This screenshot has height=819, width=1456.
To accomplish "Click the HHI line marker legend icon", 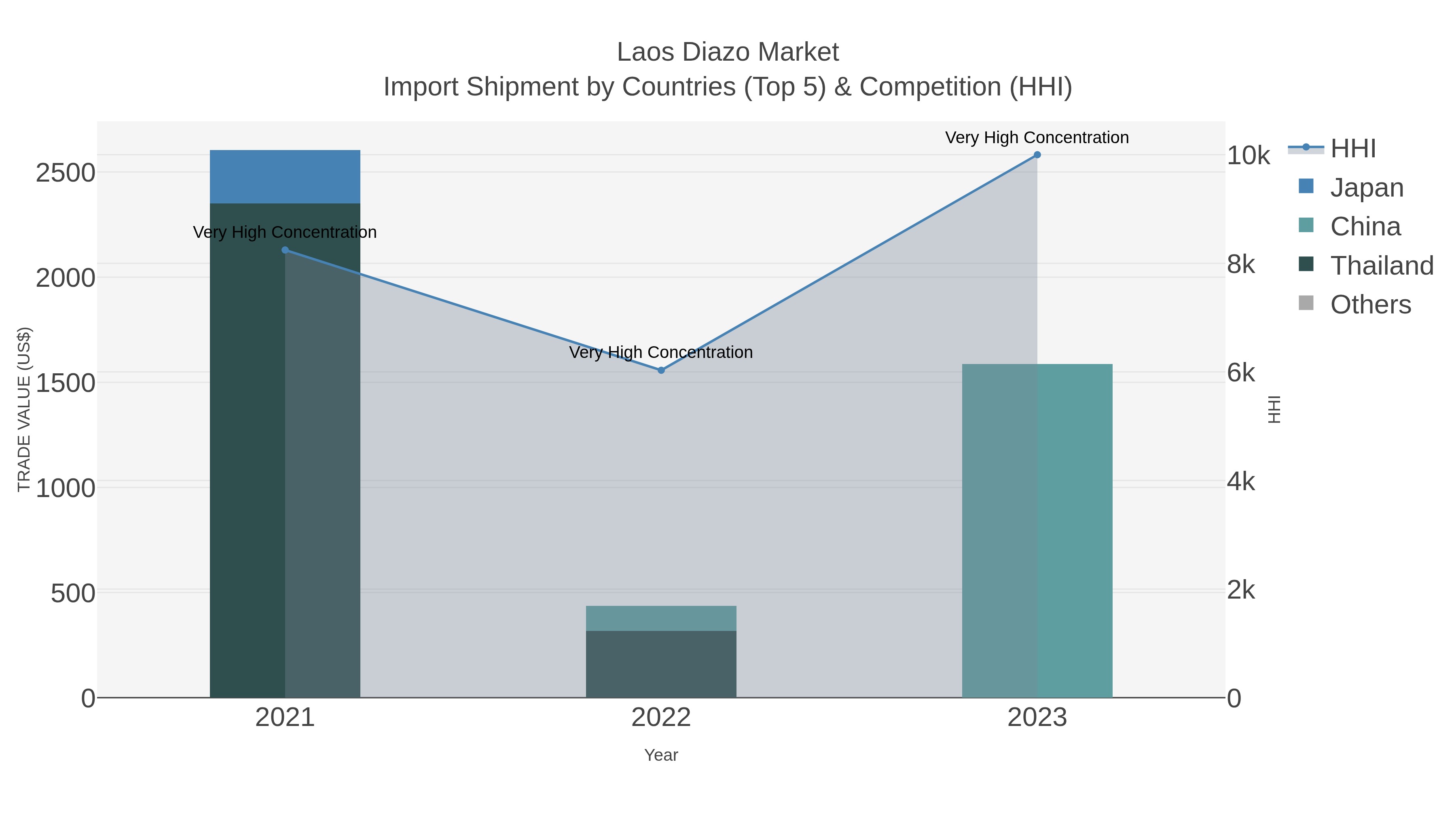I will pos(1306,148).
